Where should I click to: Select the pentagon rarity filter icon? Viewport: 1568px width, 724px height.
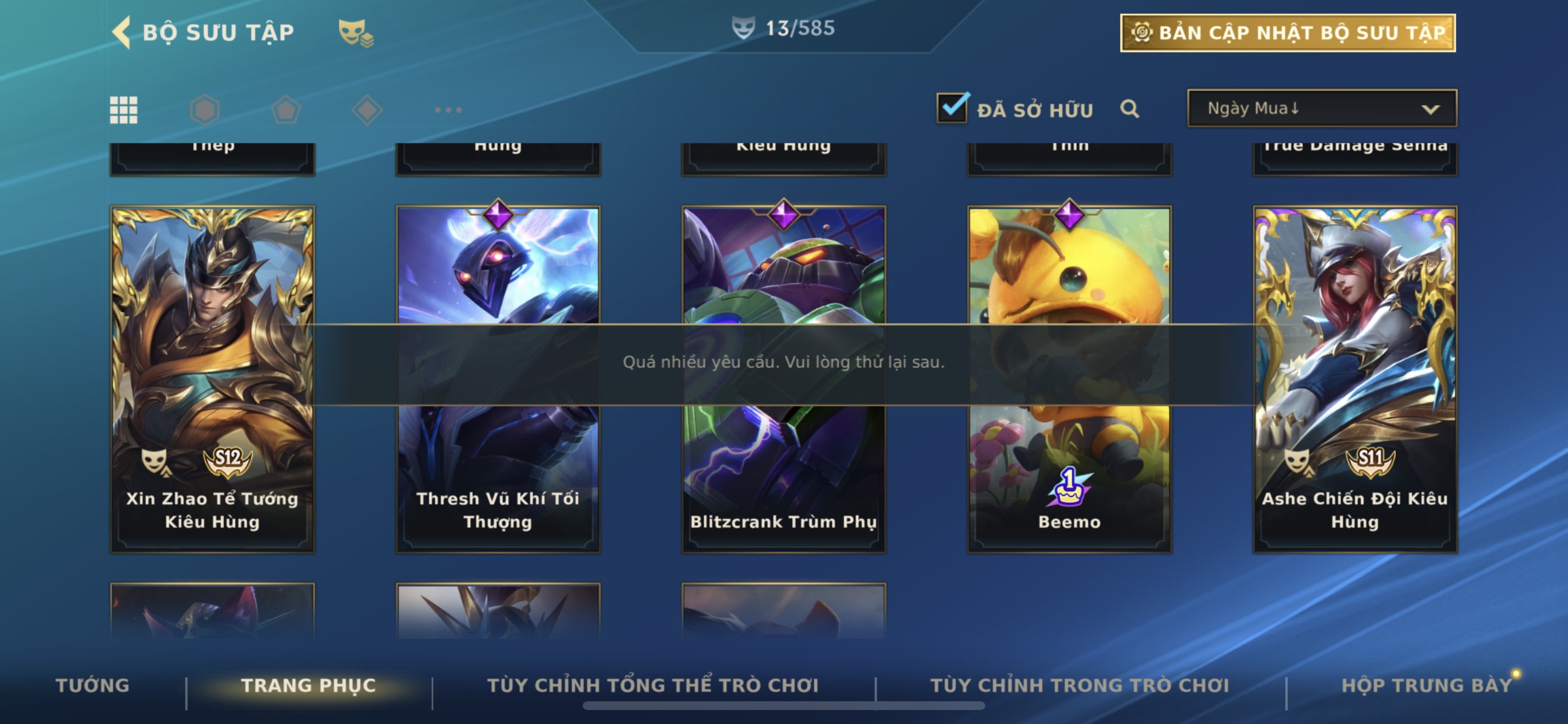(286, 110)
